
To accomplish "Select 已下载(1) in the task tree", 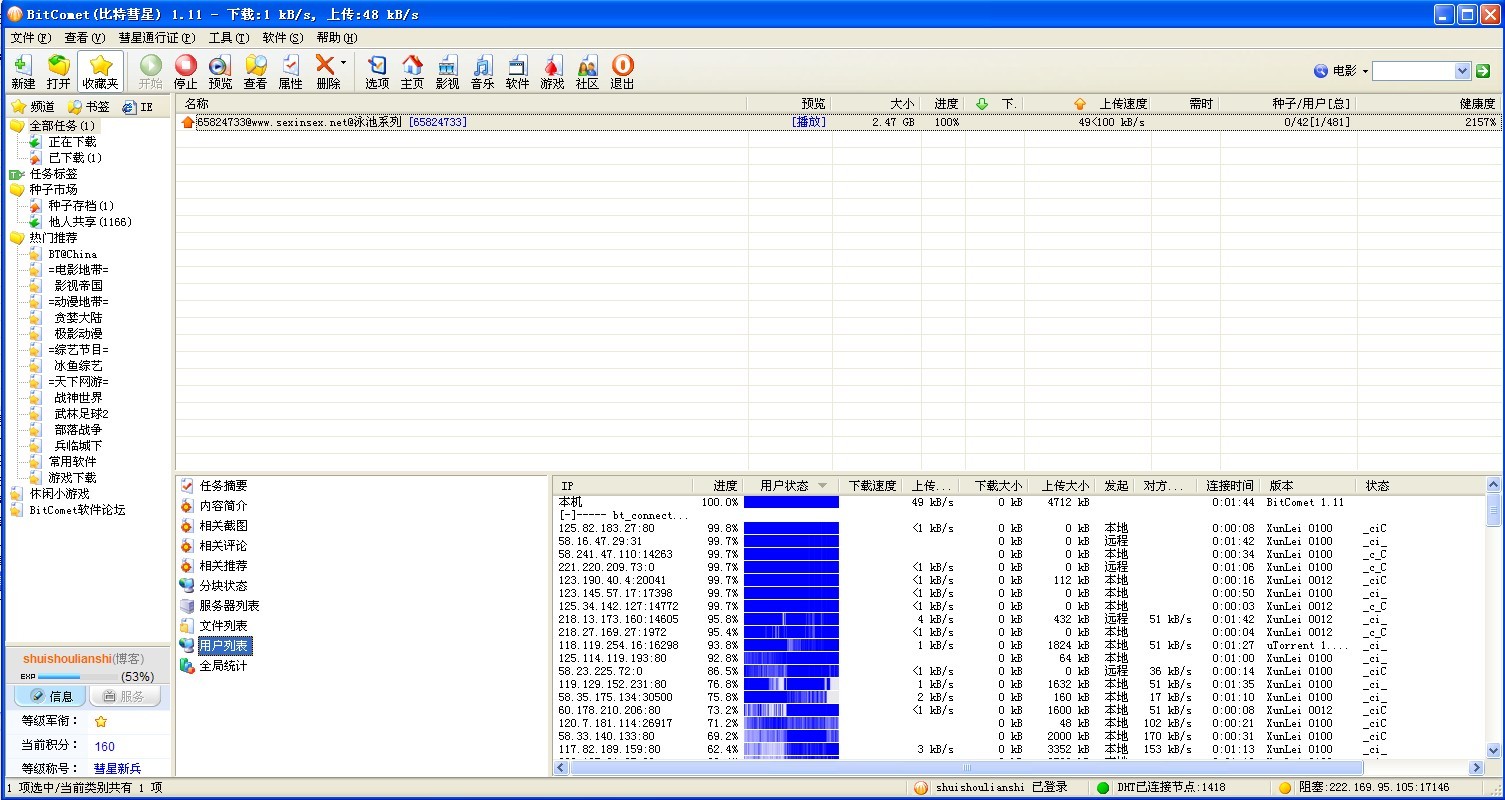I will [75, 158].
